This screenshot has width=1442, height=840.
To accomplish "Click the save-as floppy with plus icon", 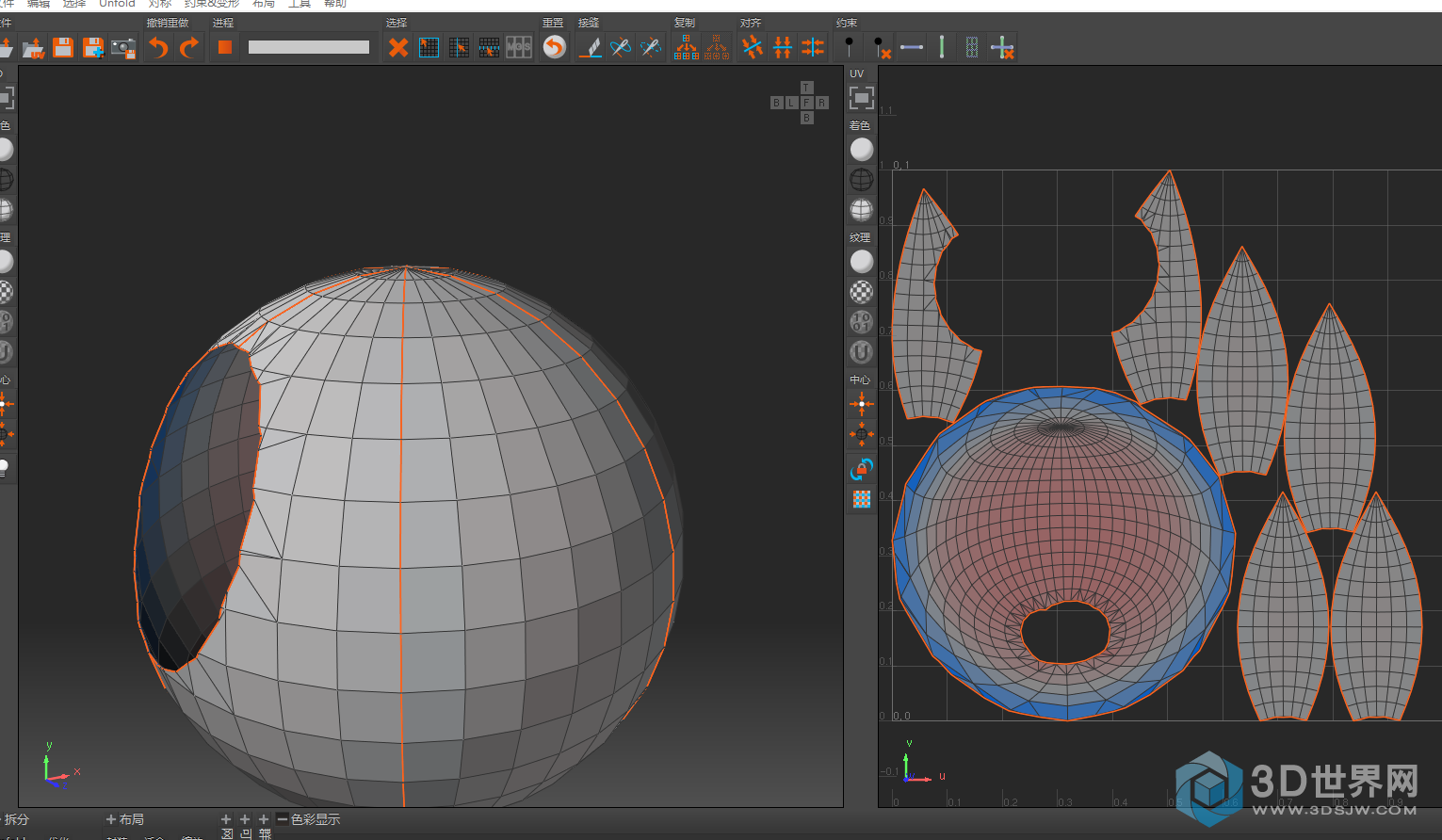I will (93, 47).
